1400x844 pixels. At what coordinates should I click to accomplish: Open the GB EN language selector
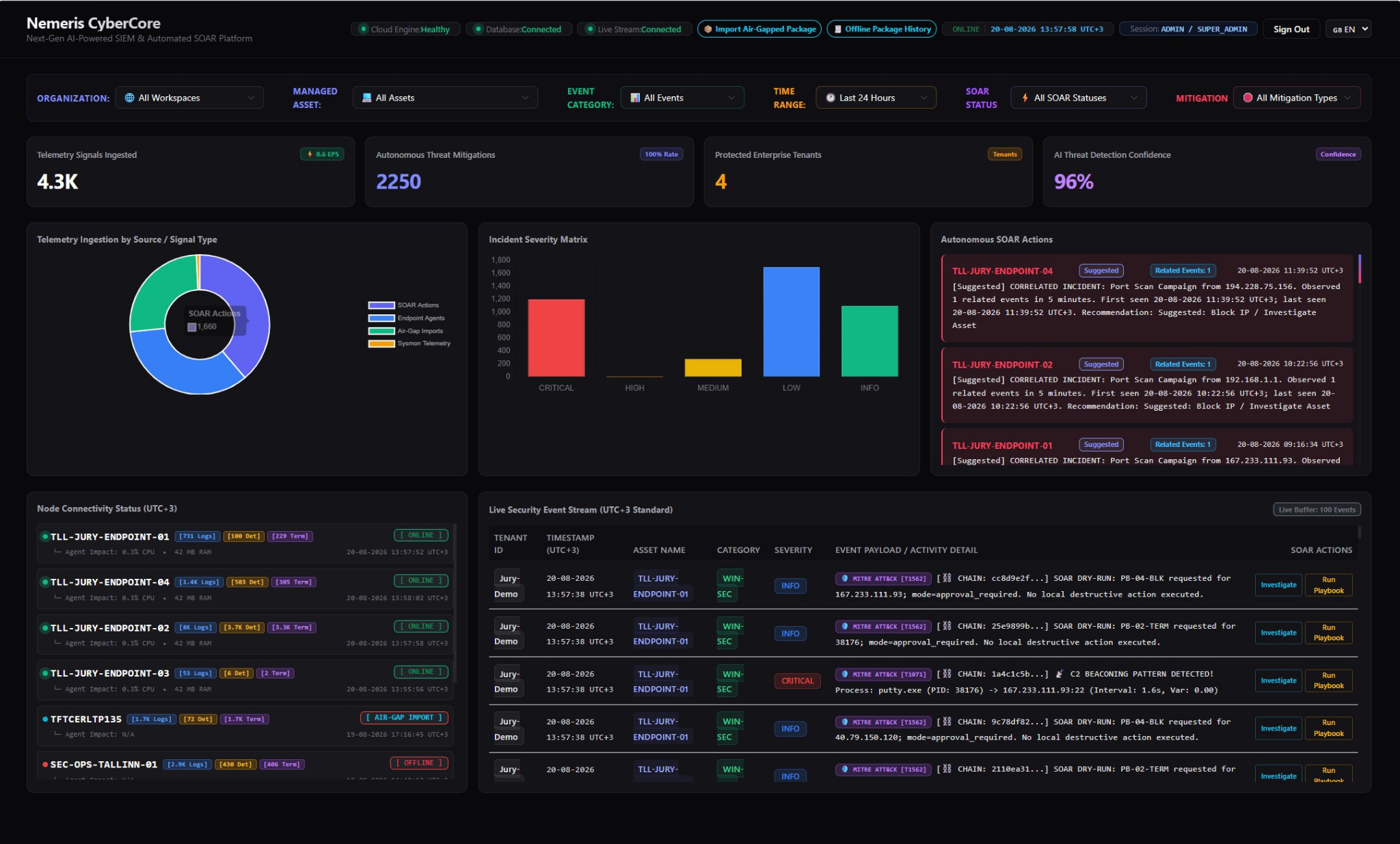click(1349, 29)
